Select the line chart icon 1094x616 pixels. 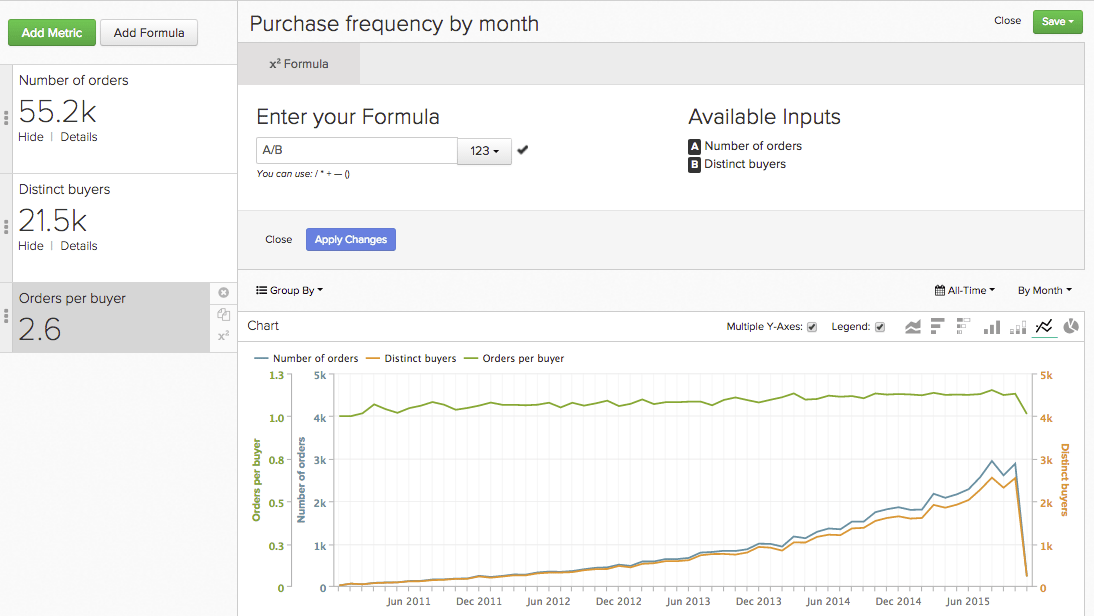[x=1044, y=326]
